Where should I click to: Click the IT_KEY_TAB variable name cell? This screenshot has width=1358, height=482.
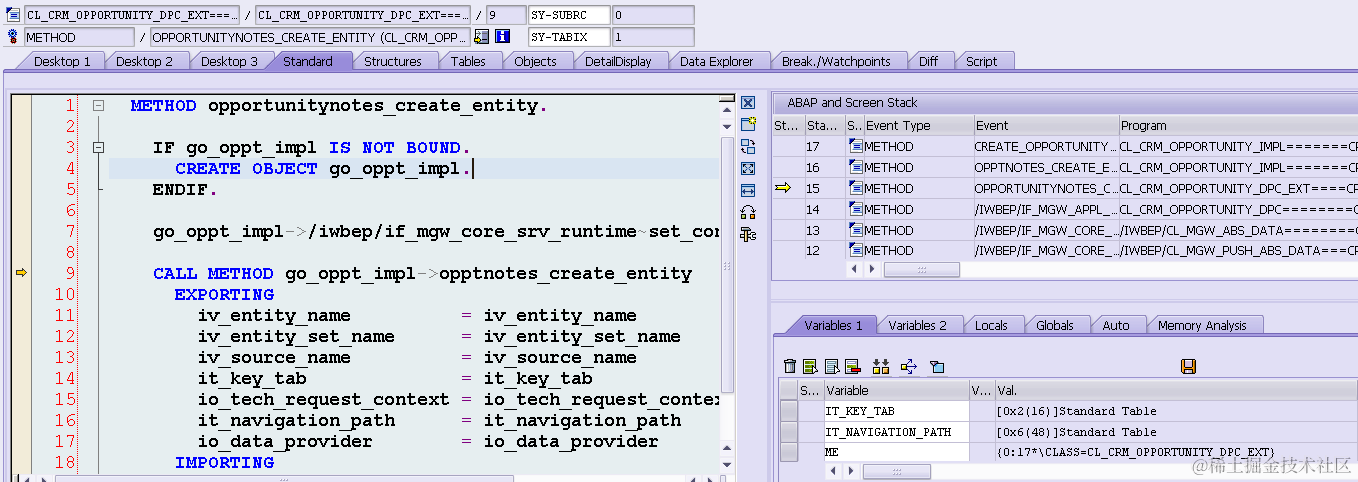click(895, 411)
